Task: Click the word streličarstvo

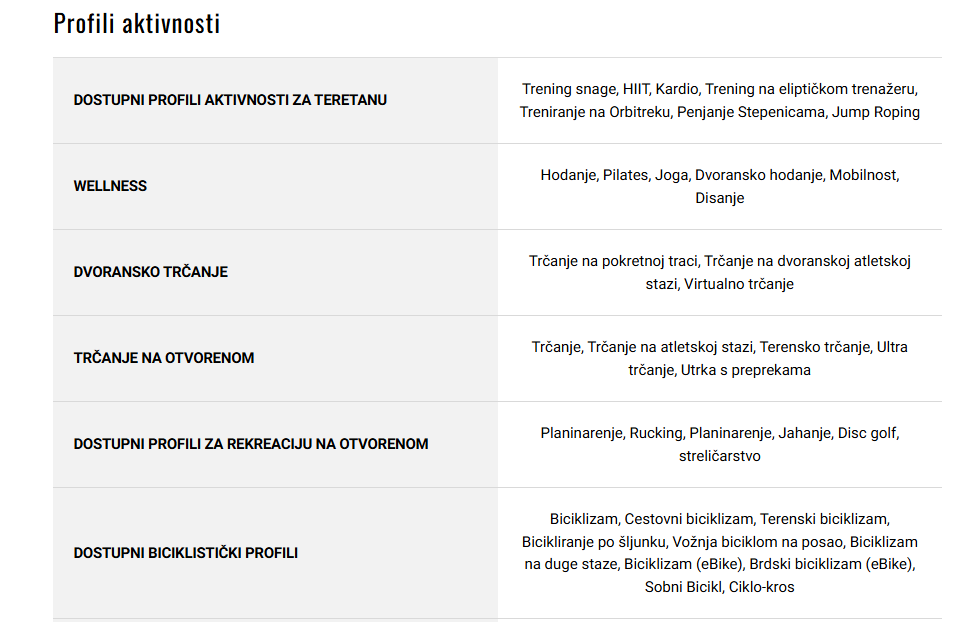Action: [720, 456]
